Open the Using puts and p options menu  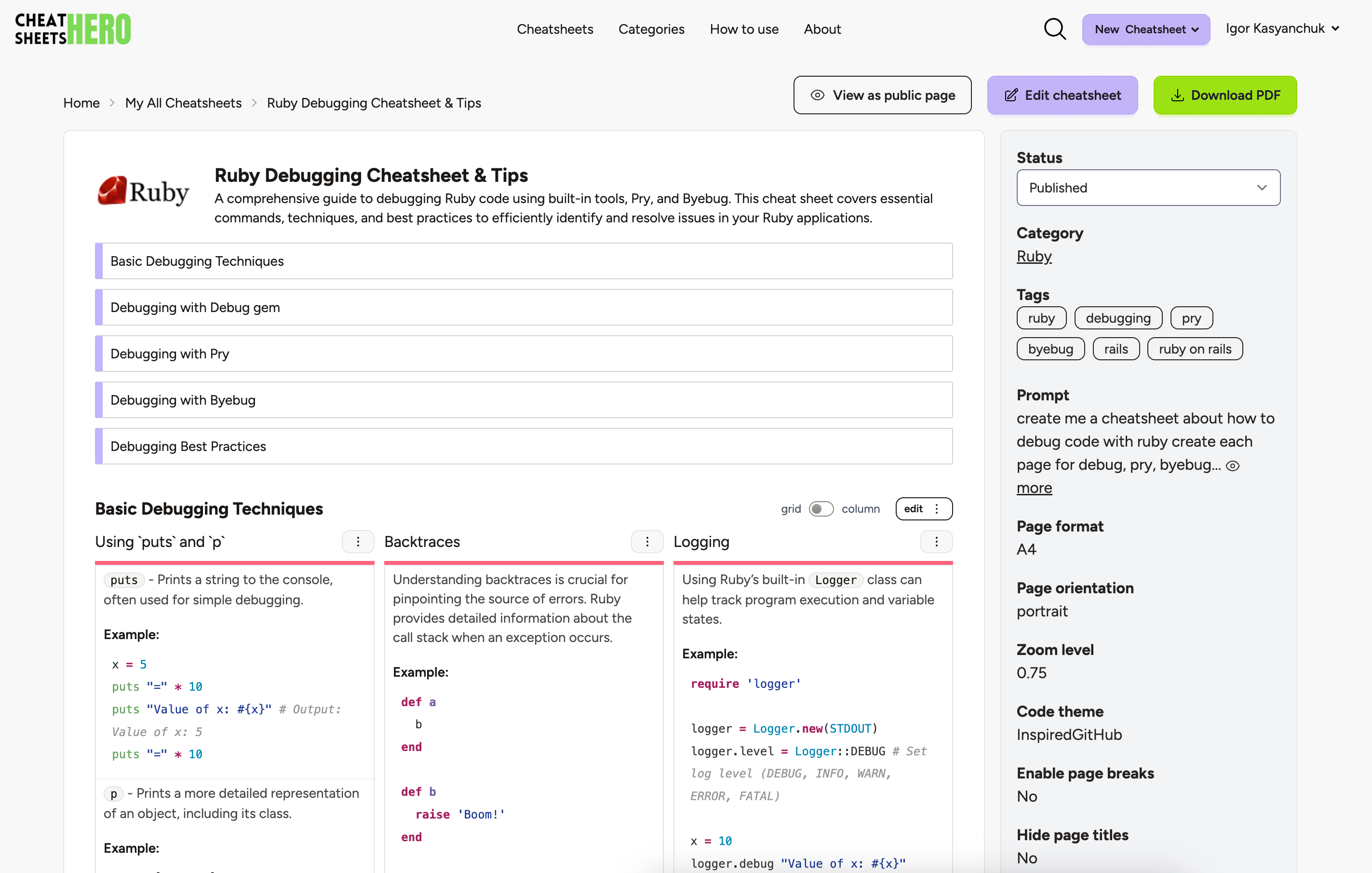358,542
